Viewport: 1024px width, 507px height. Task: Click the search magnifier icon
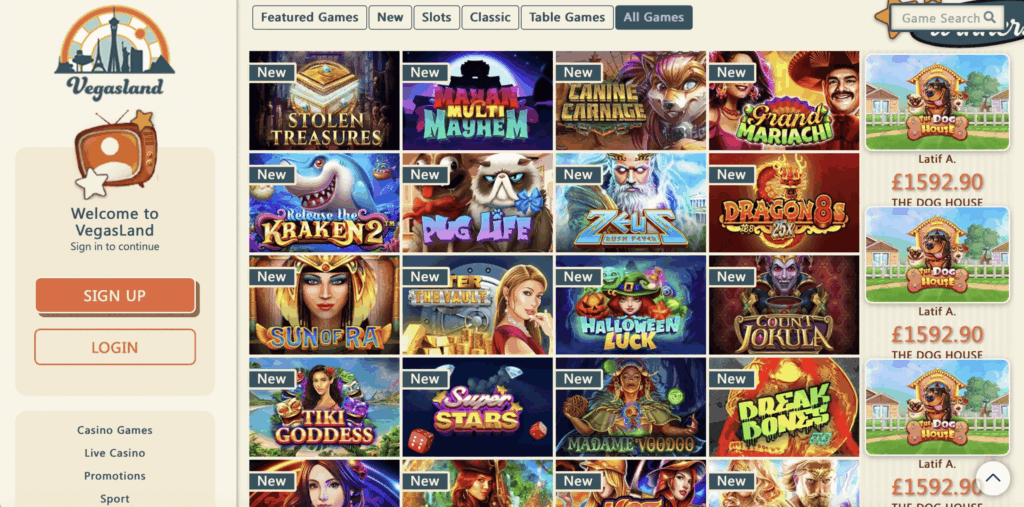point(990,18)
